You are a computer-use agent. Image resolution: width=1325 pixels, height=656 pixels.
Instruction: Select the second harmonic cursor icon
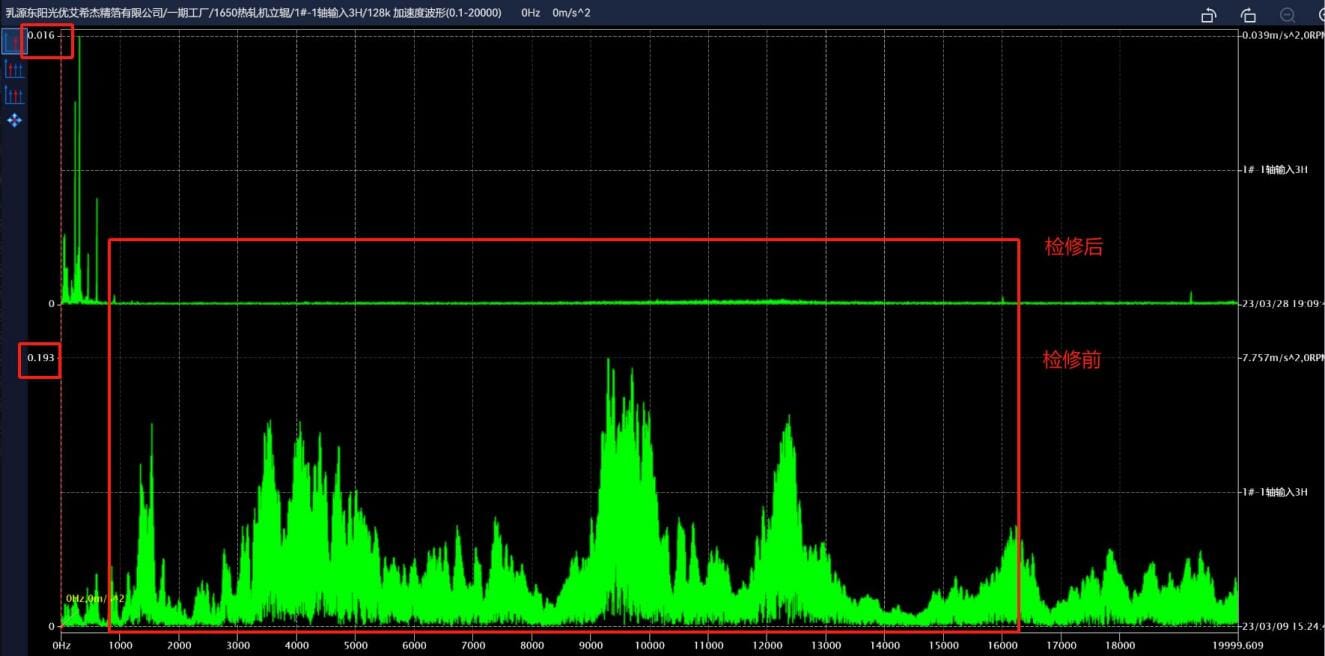(x=14, y=69)
